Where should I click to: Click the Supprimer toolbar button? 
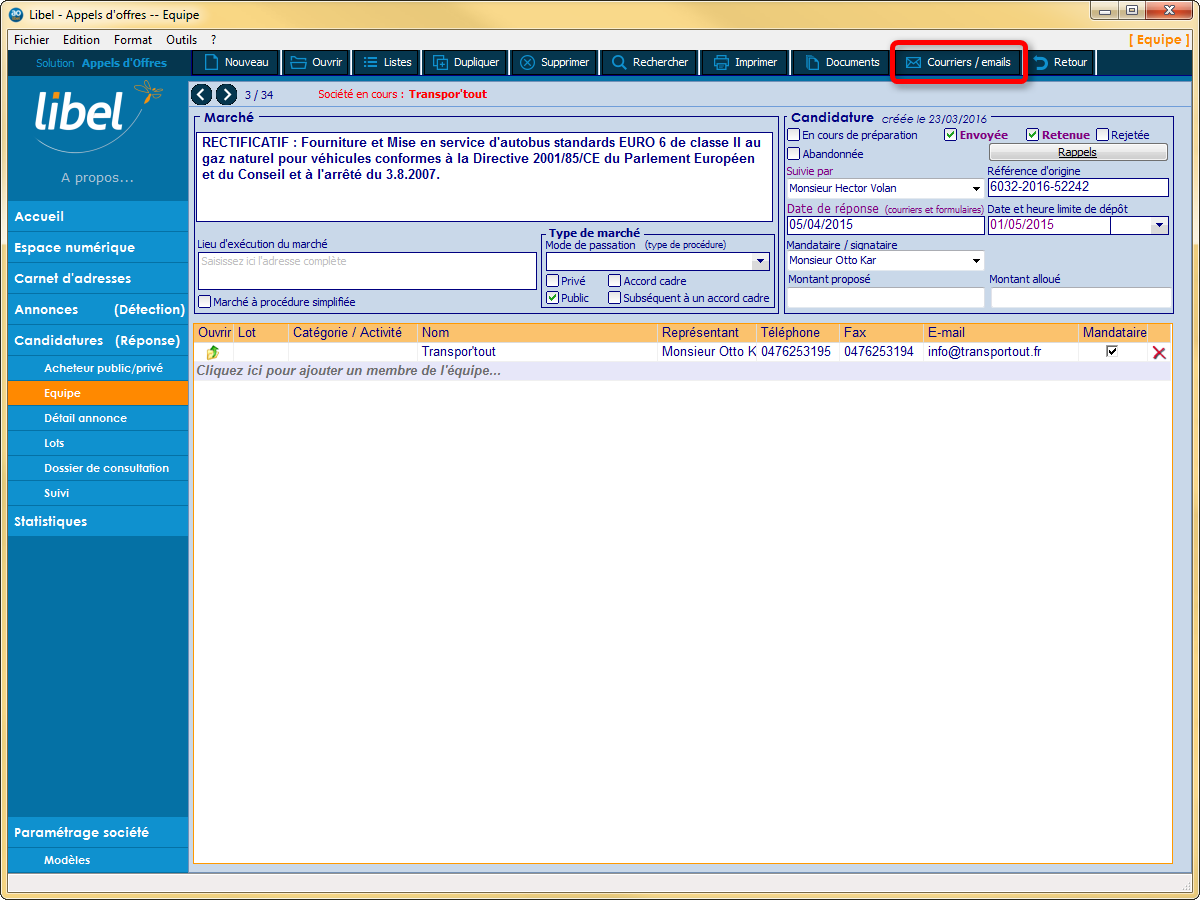(x=555, y=62)
